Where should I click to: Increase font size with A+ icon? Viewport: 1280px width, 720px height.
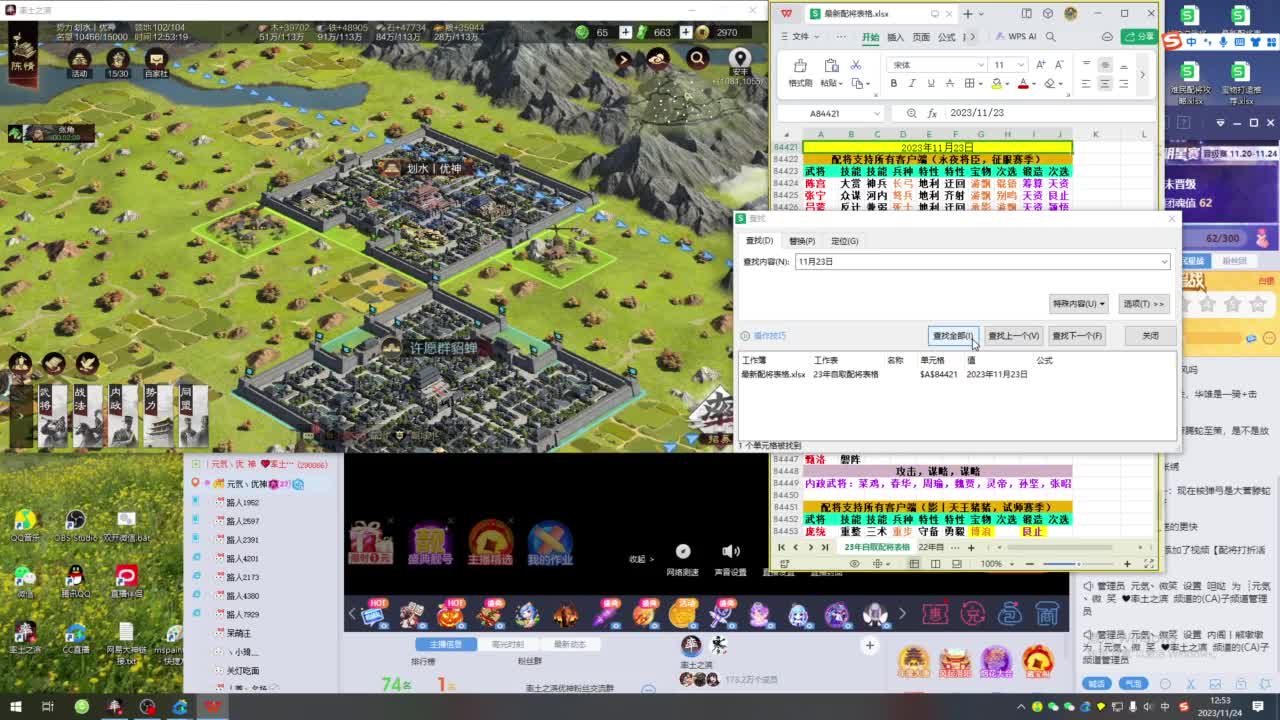click(x=1040, y=65)
